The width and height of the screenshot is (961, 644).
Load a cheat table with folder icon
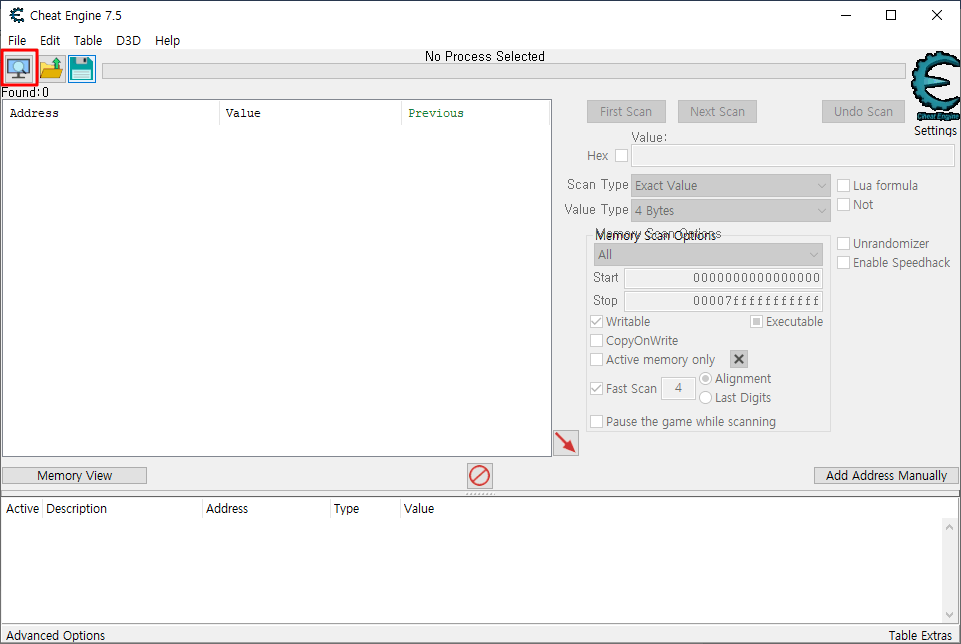51,69
